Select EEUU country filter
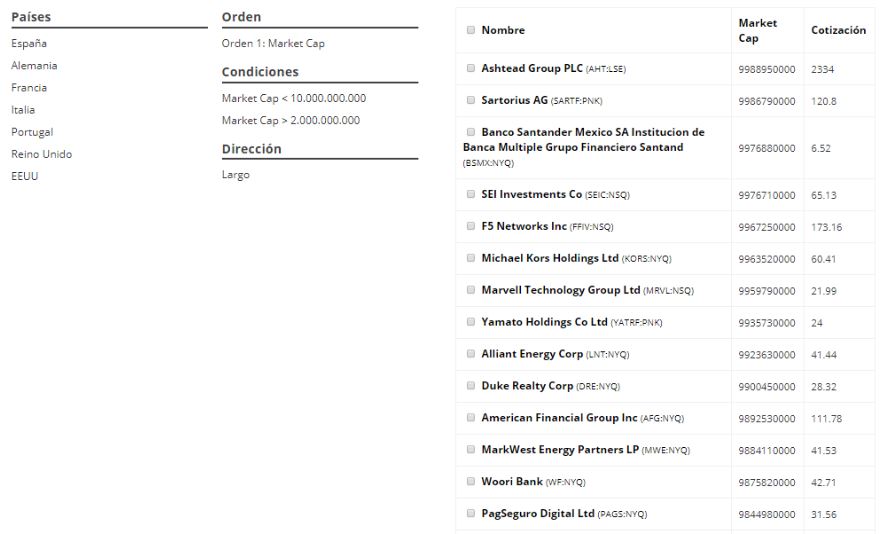This screenshot has width=890, height=534. [24, 176]
